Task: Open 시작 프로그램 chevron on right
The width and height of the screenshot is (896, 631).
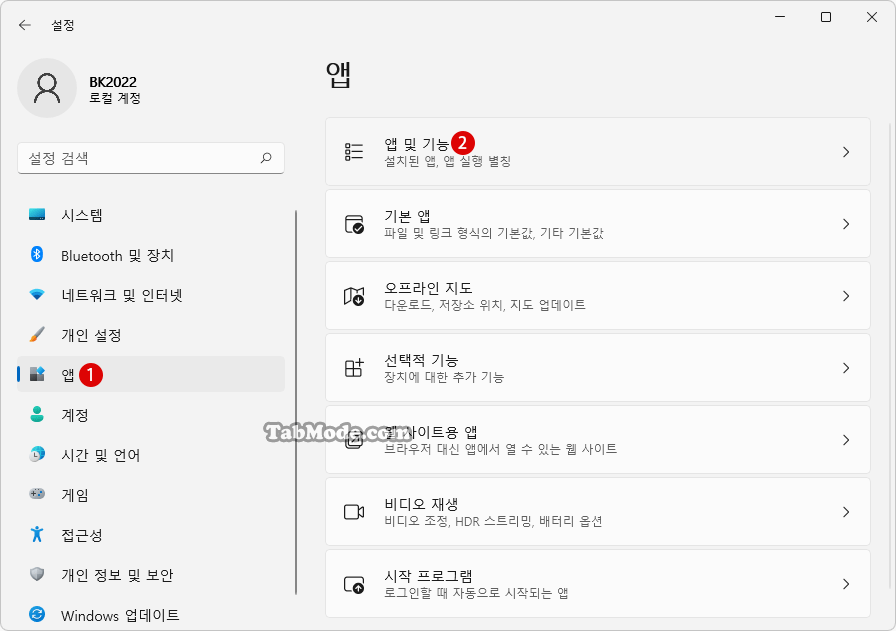Action: (x=846, y=584)
